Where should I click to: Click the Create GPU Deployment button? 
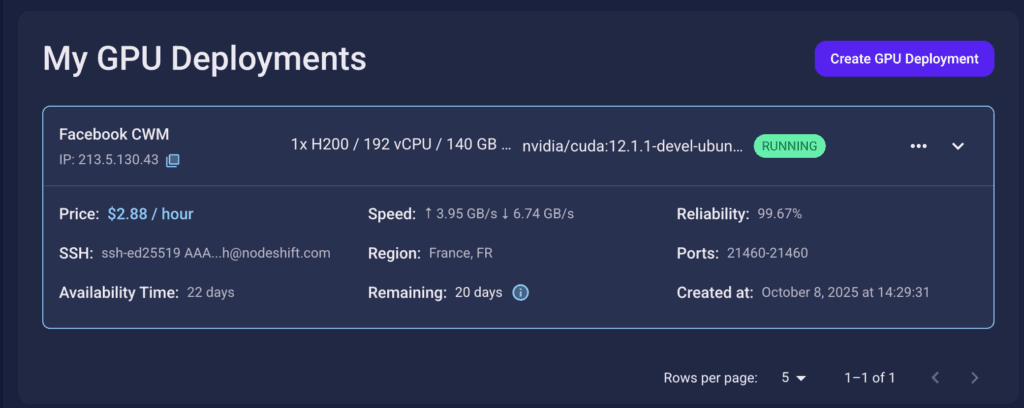point(904,59)
